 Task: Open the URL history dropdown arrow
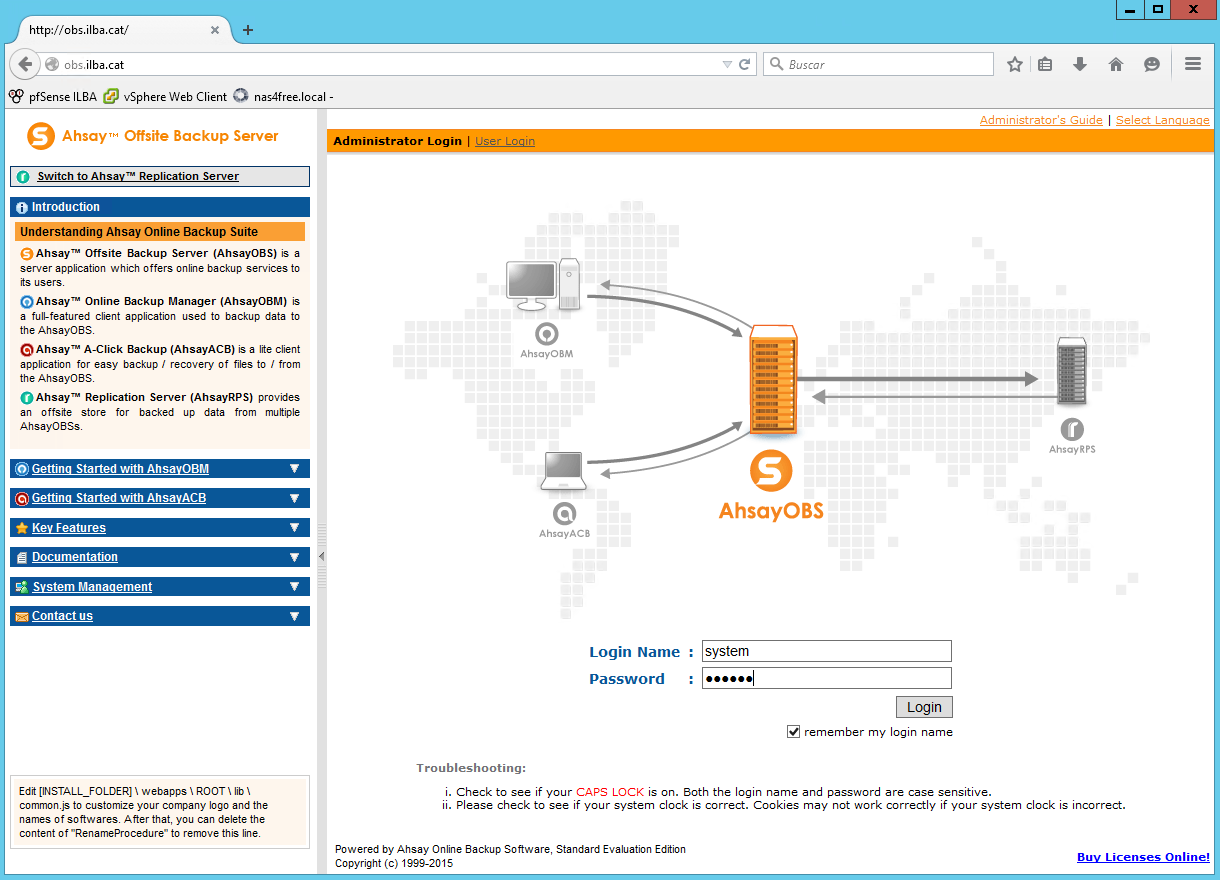(728, 64)
